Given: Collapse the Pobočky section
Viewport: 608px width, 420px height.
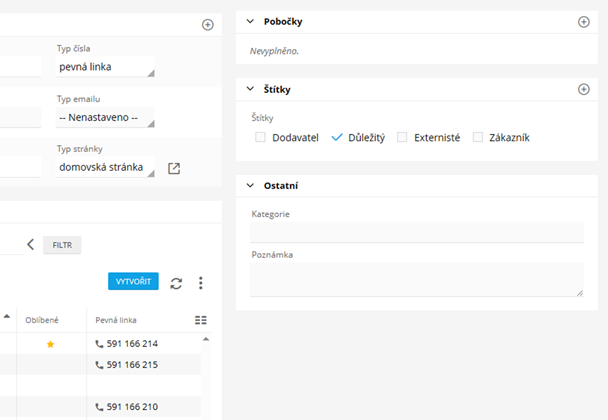Looking at the screenshot, I should click(250, 22).
